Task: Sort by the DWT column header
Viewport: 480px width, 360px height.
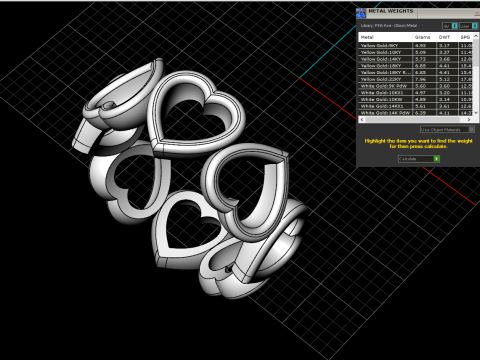Action: [447, 37]
